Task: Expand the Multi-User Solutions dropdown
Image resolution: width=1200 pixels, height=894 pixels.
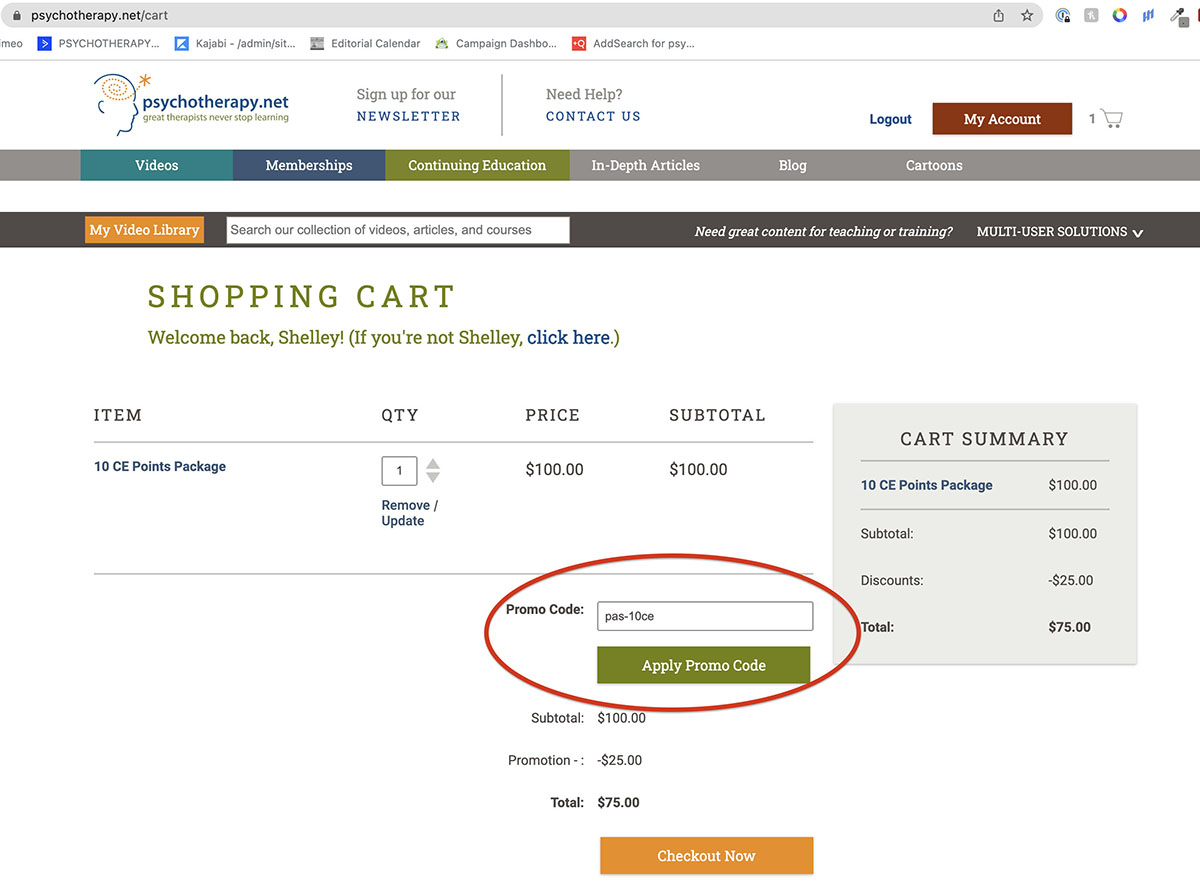Action: coord(1060,231)
